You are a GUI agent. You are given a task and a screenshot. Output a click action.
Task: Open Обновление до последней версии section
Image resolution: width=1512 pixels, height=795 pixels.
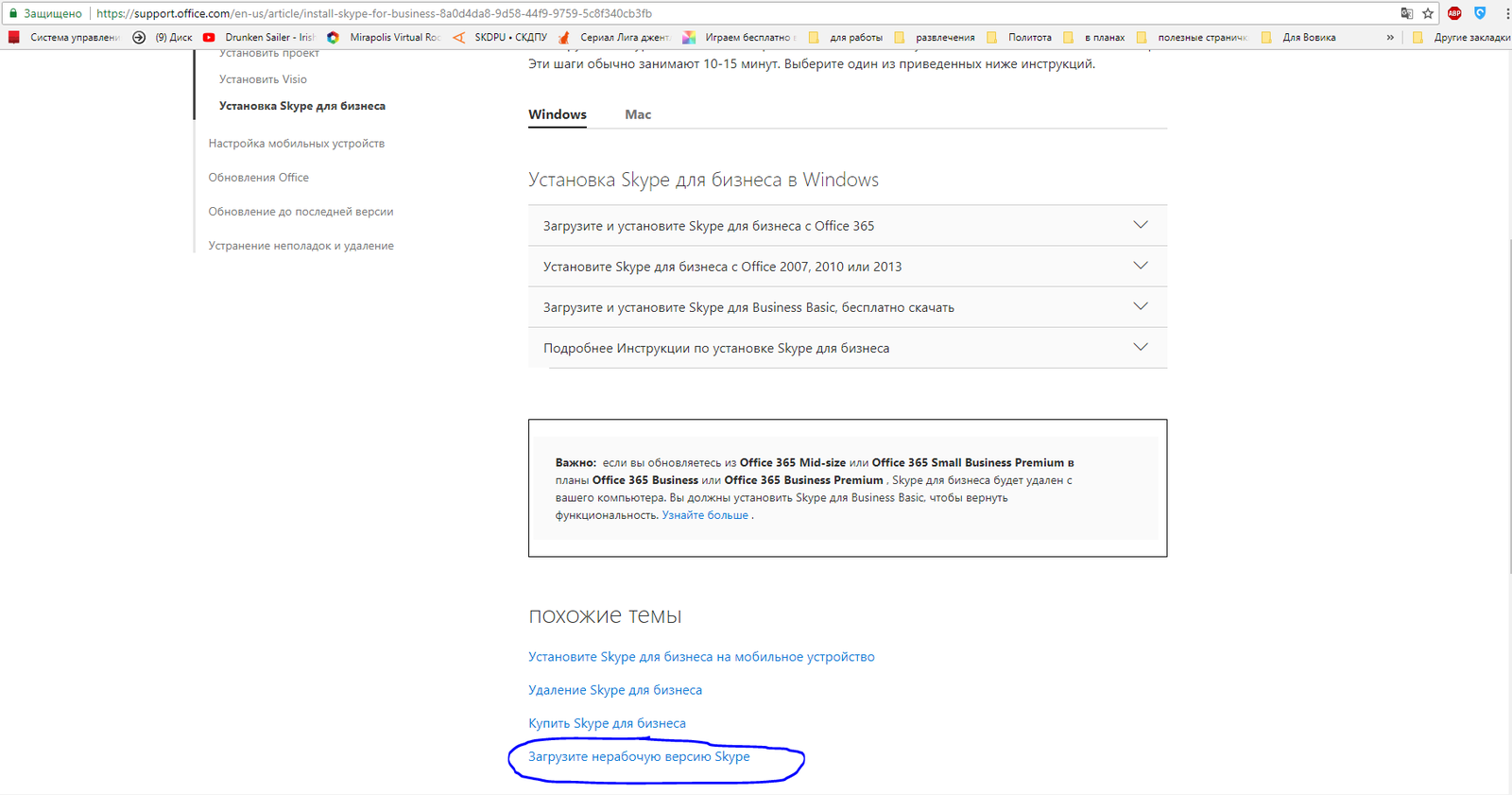tap(301, 212)
